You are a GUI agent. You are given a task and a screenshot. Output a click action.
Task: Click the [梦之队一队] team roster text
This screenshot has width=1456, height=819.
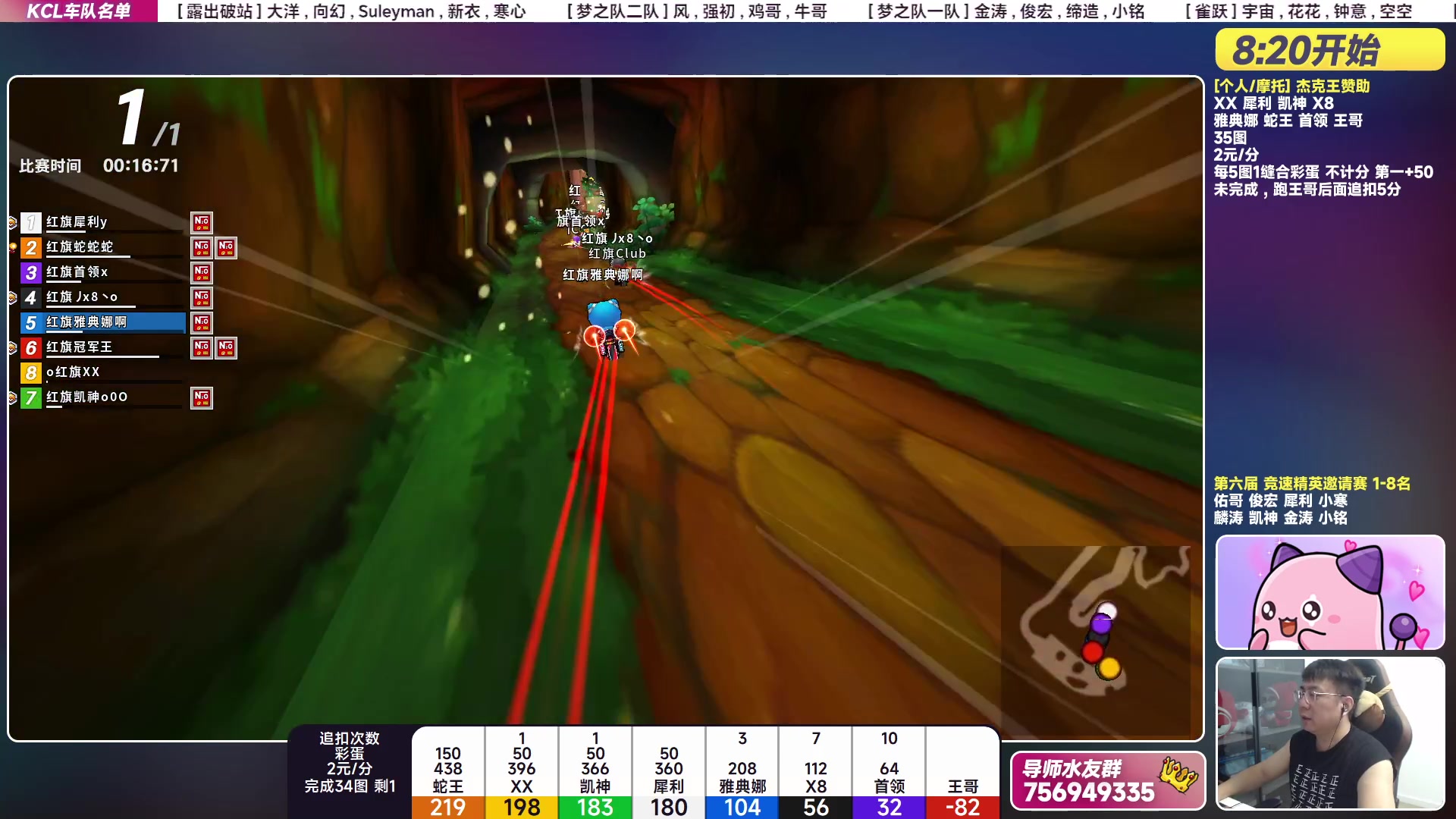tap(1006, 11)
